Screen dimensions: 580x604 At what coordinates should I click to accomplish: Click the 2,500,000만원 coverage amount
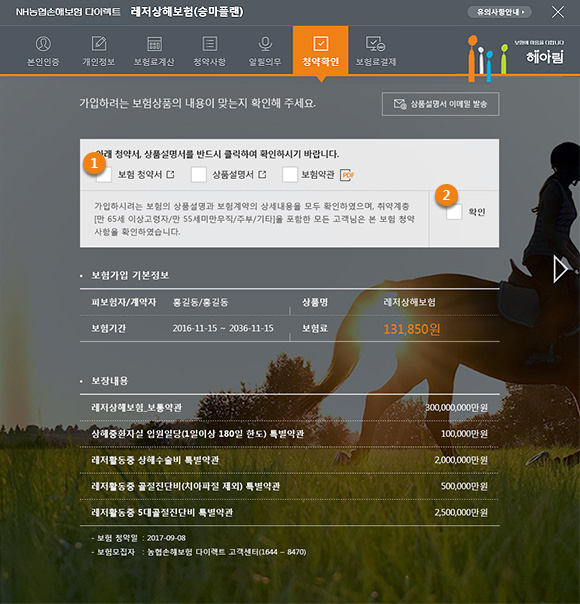coord(461,512)
